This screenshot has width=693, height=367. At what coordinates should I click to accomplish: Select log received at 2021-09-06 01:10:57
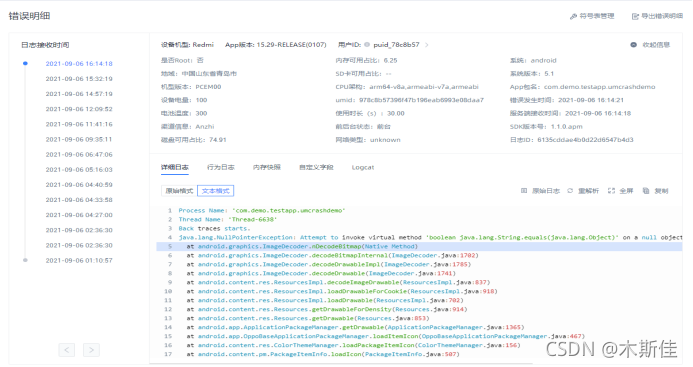click(79, 260)
